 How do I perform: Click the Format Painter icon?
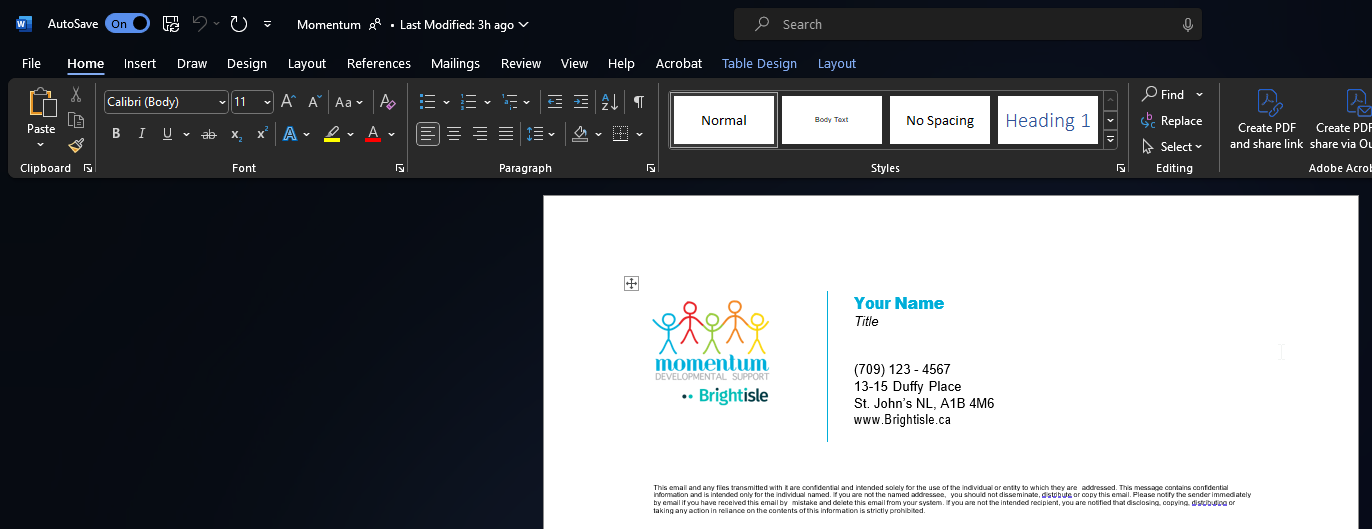coord(76,146)
